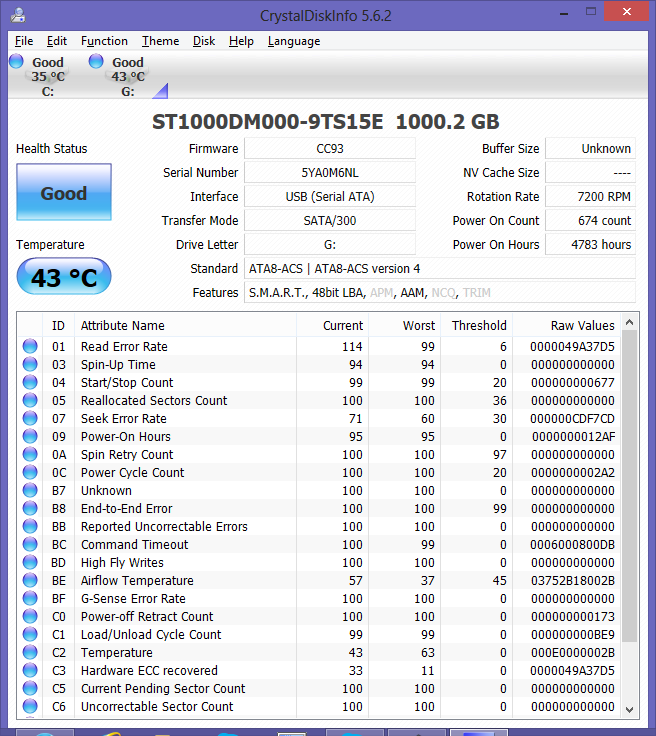Click the Current column header
The image size is (656, 736).
(333, 326)
